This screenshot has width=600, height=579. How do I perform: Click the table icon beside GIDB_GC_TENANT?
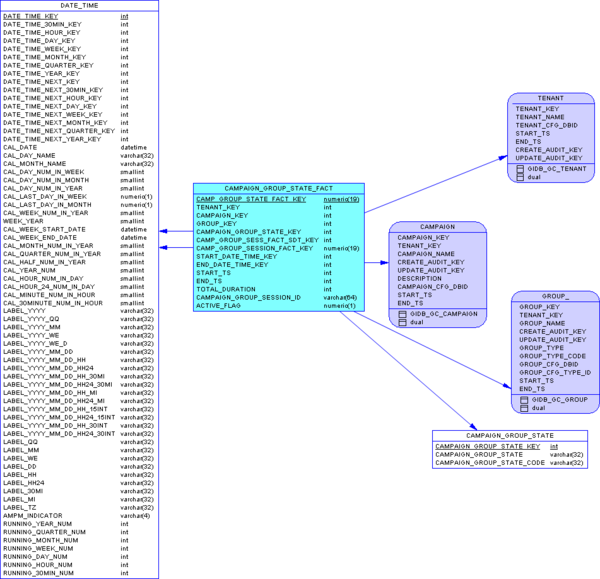click(x=520, y=169)
